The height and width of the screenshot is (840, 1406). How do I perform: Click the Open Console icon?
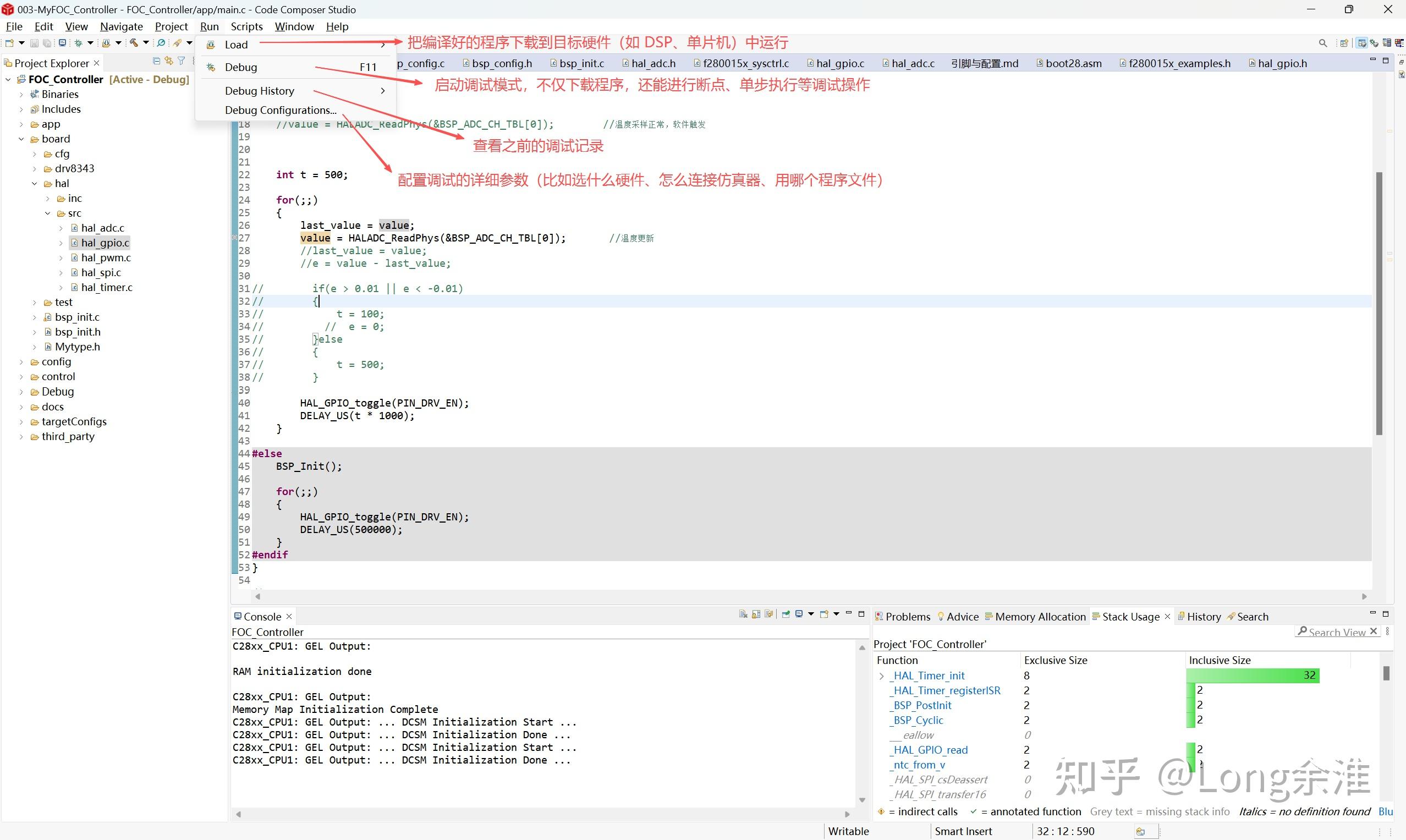coord(824,614)
